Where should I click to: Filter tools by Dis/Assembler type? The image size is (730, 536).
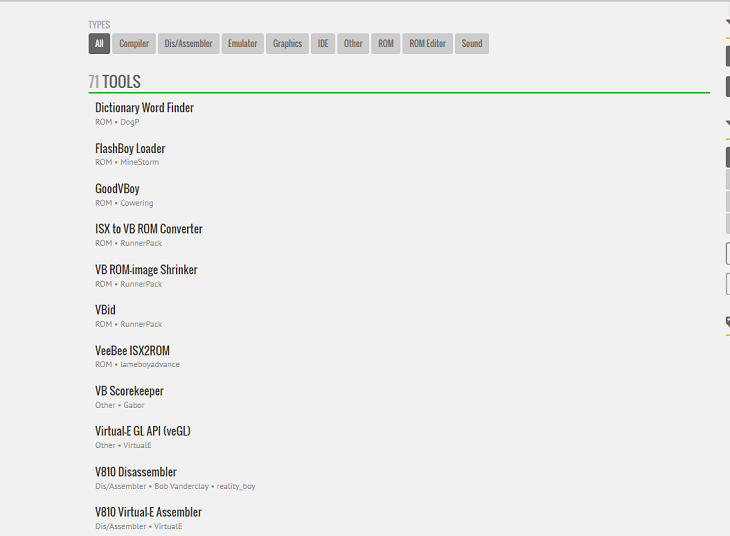(x=188, y=44)
